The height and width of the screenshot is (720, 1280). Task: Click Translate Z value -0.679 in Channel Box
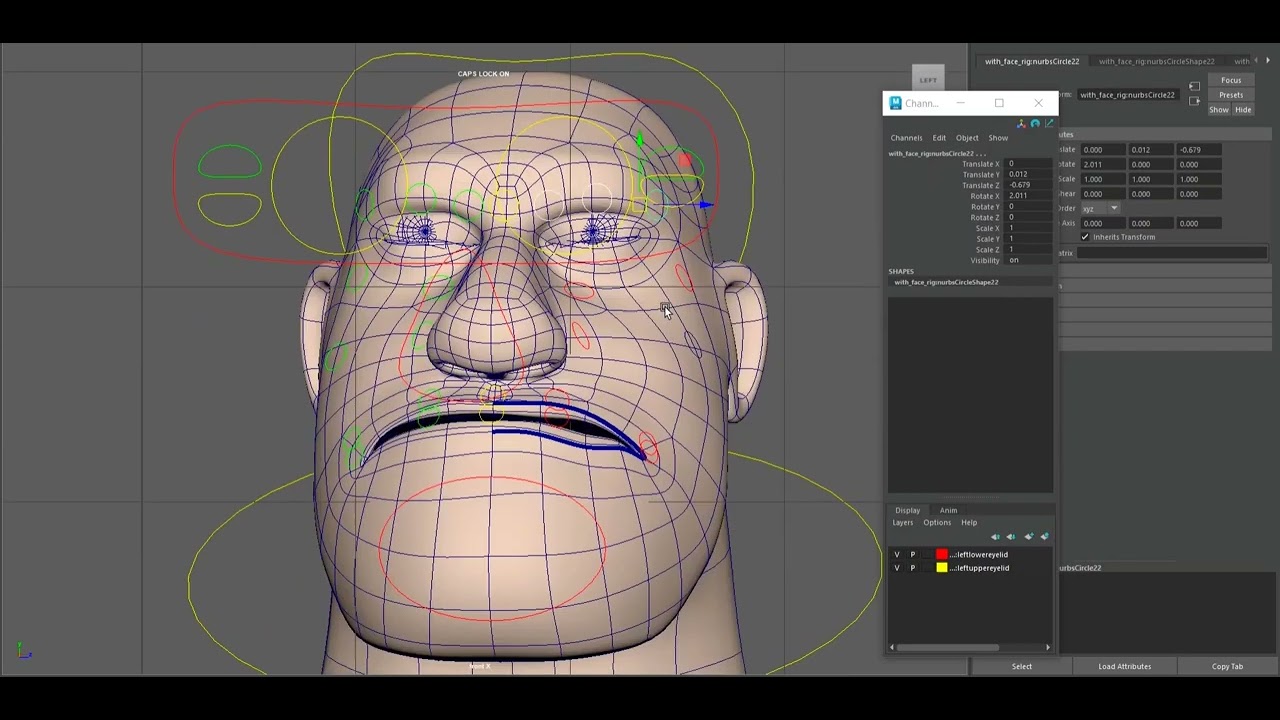tap(1028, 185)
